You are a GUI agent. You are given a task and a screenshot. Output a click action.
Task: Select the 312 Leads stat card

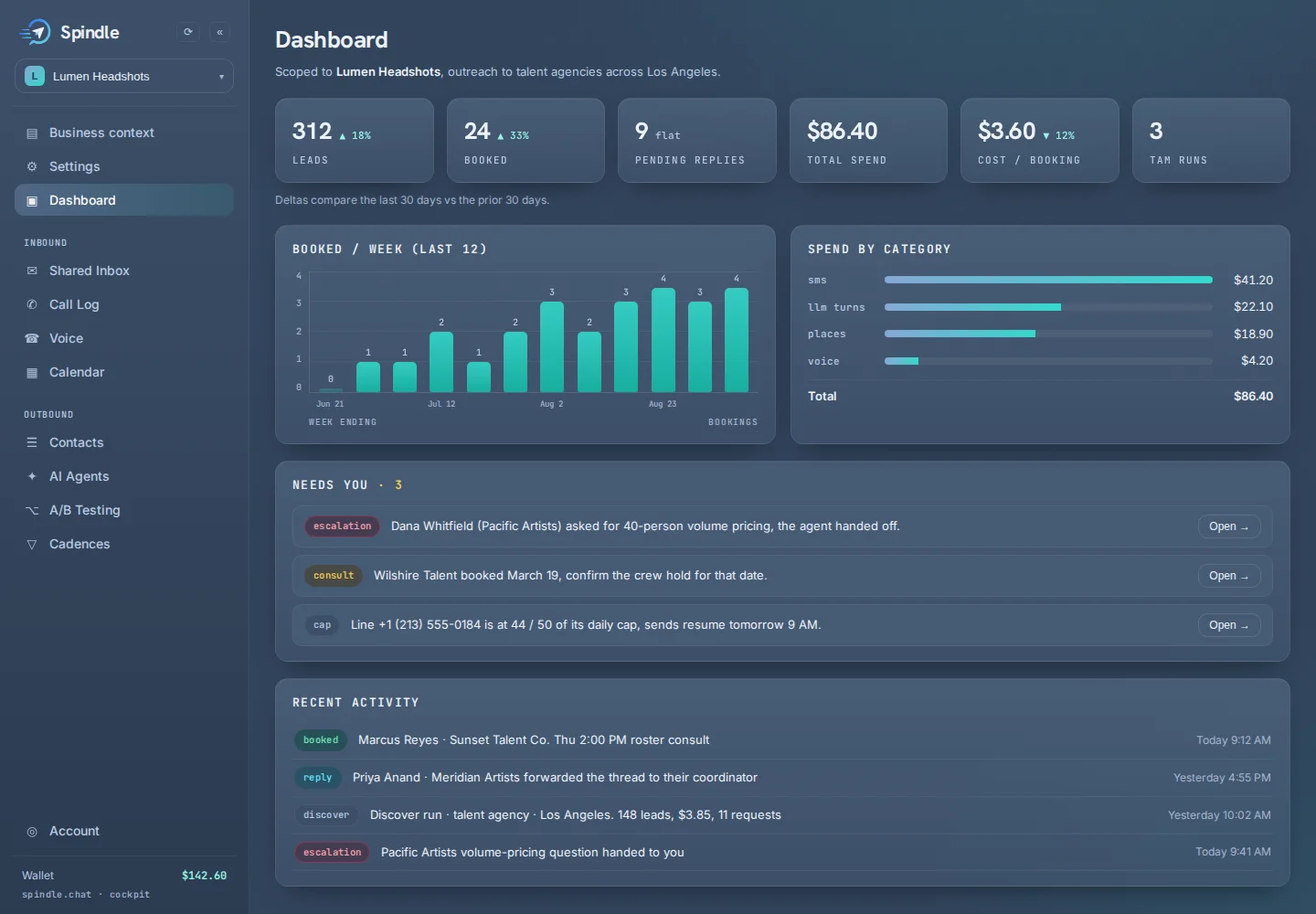pos(355,141)
